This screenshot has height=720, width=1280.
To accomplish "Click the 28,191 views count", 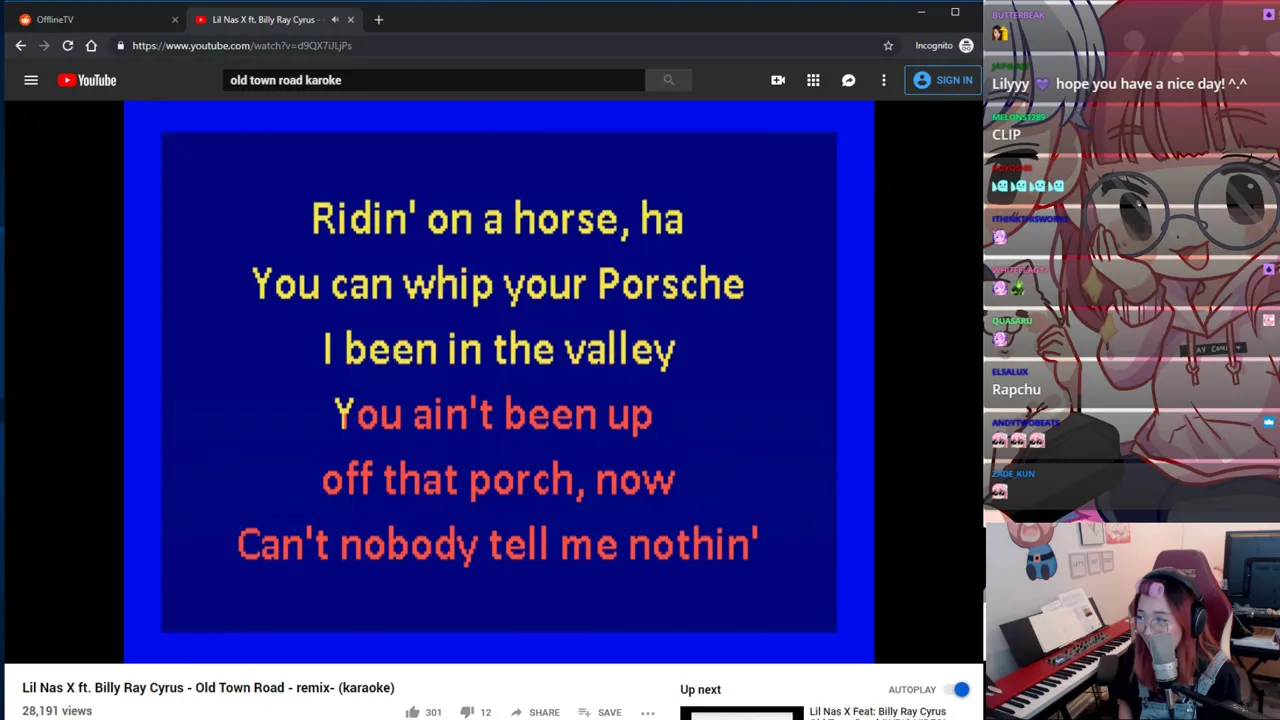I will [x=57, y=711].
